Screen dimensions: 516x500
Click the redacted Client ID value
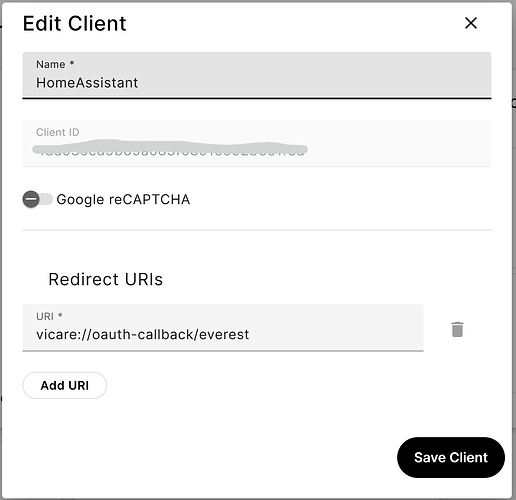170,148
